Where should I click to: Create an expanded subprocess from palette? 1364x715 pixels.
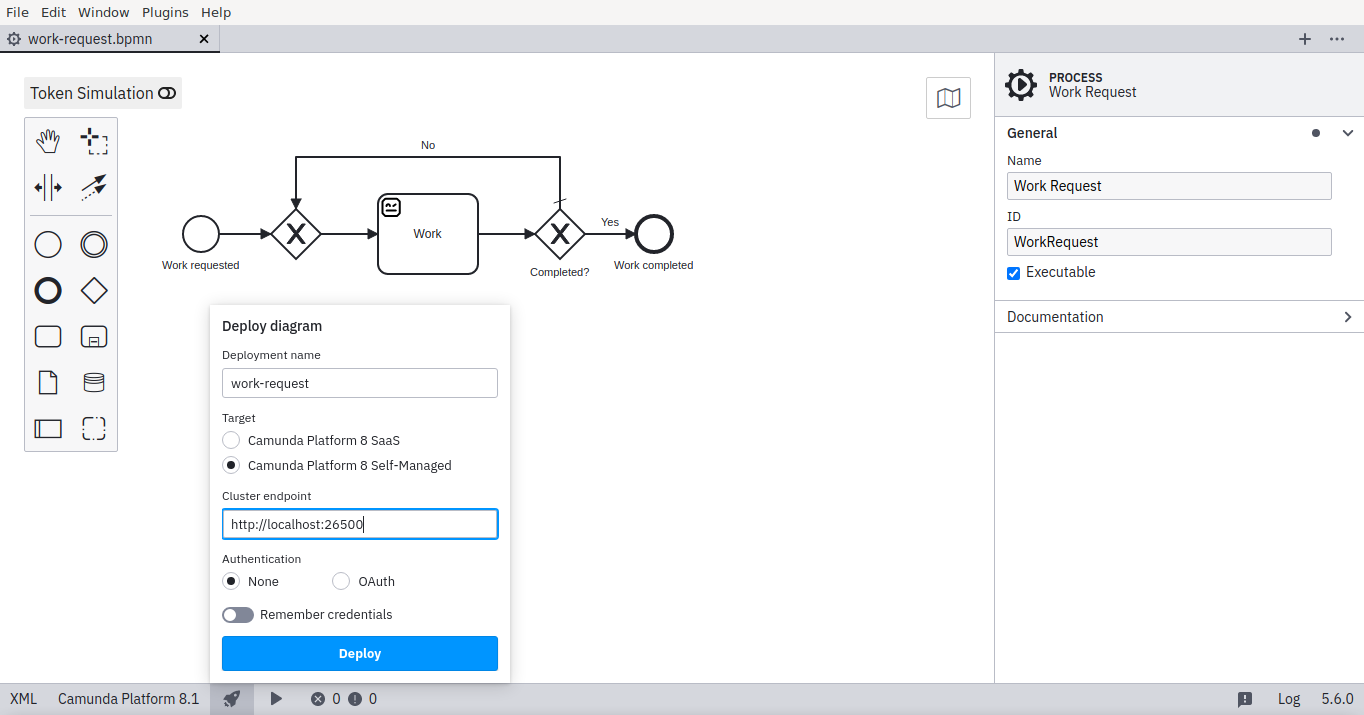point(94,336)
